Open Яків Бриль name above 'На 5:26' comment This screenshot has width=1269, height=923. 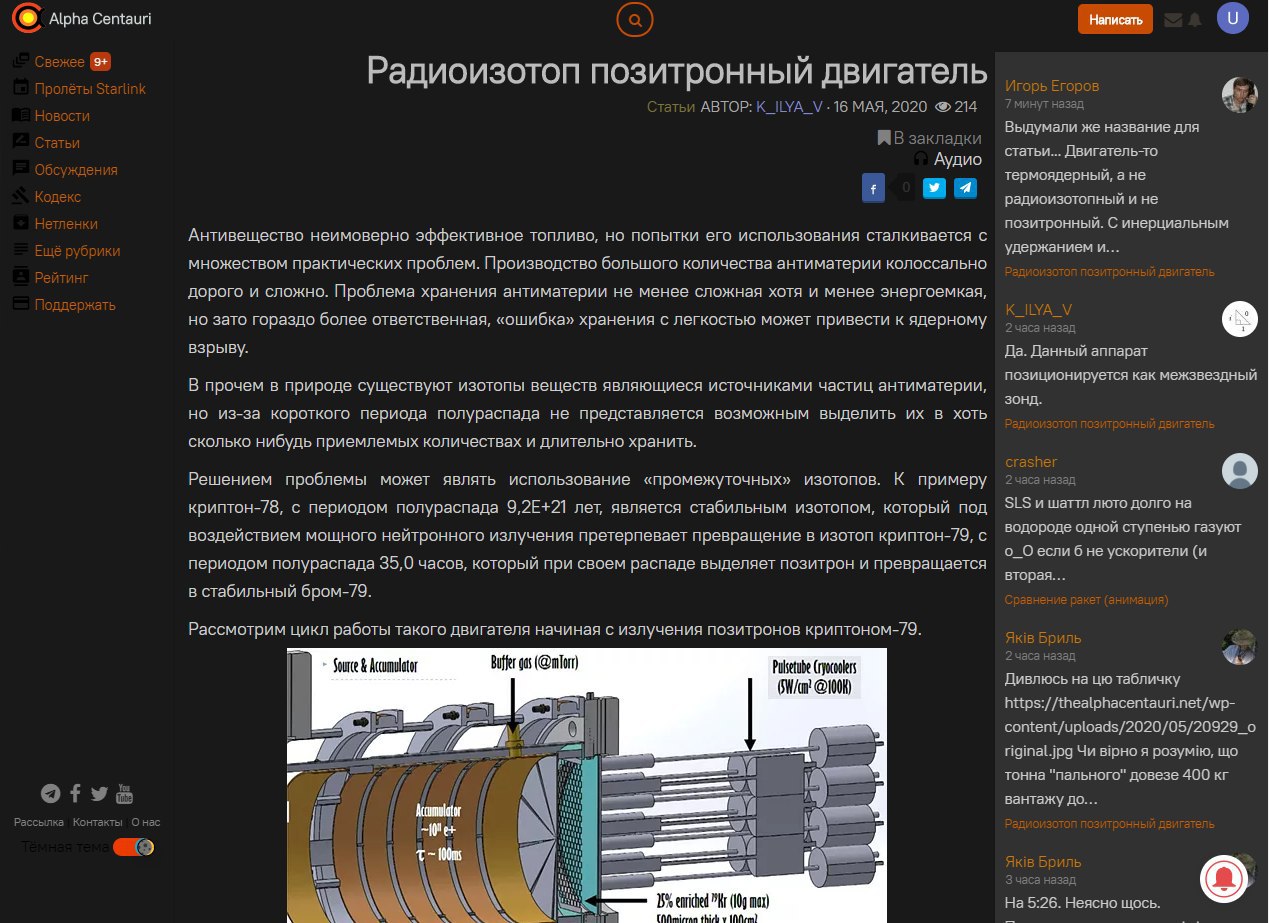click(1043, 862)
